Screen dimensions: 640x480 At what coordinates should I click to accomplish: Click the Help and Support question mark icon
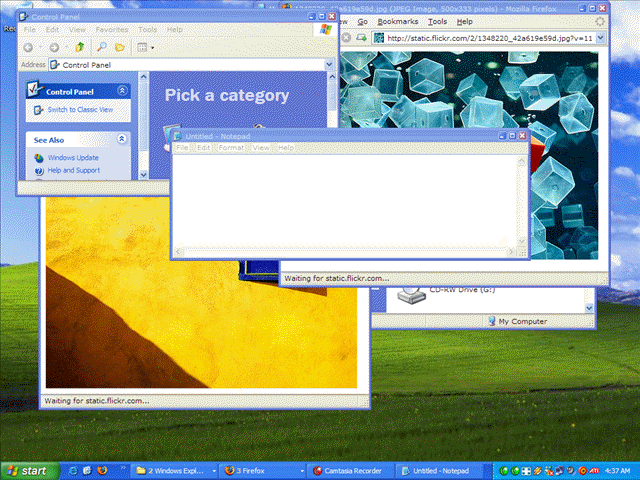tap(39, 171)
